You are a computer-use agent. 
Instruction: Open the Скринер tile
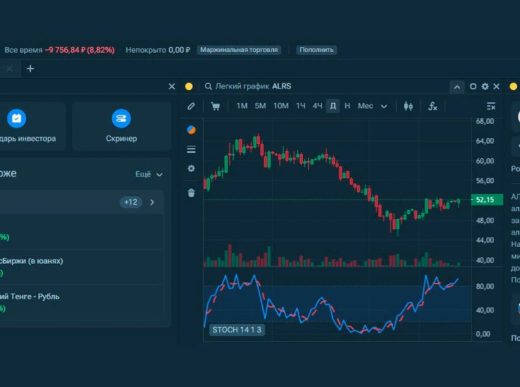coord(121,126)
